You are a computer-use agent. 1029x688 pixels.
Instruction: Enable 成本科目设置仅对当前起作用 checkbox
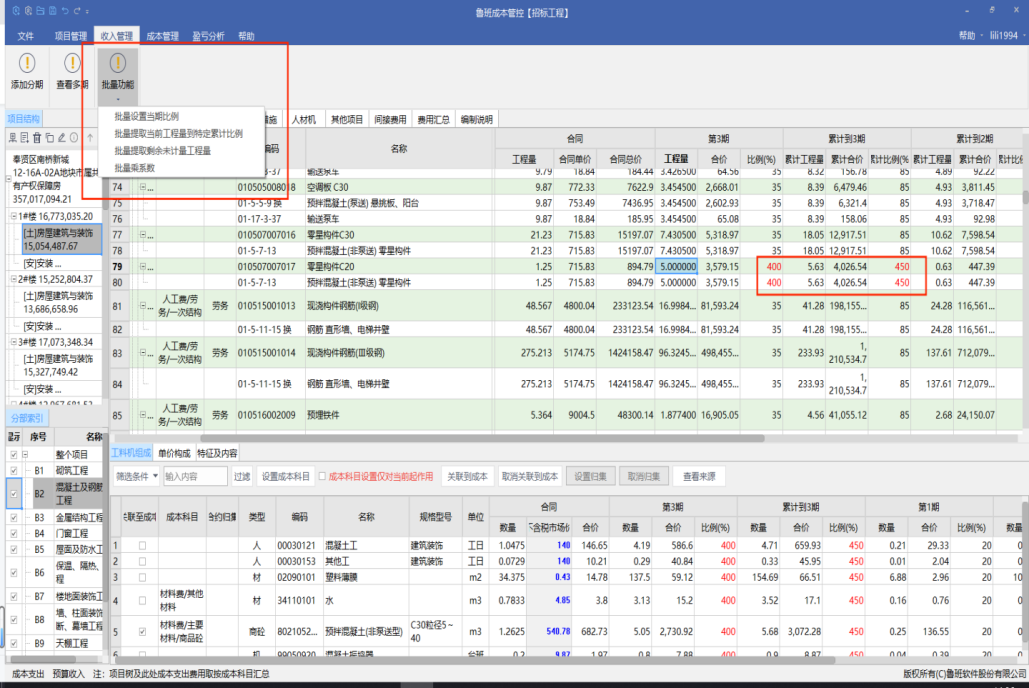click(x=322, y=477)
